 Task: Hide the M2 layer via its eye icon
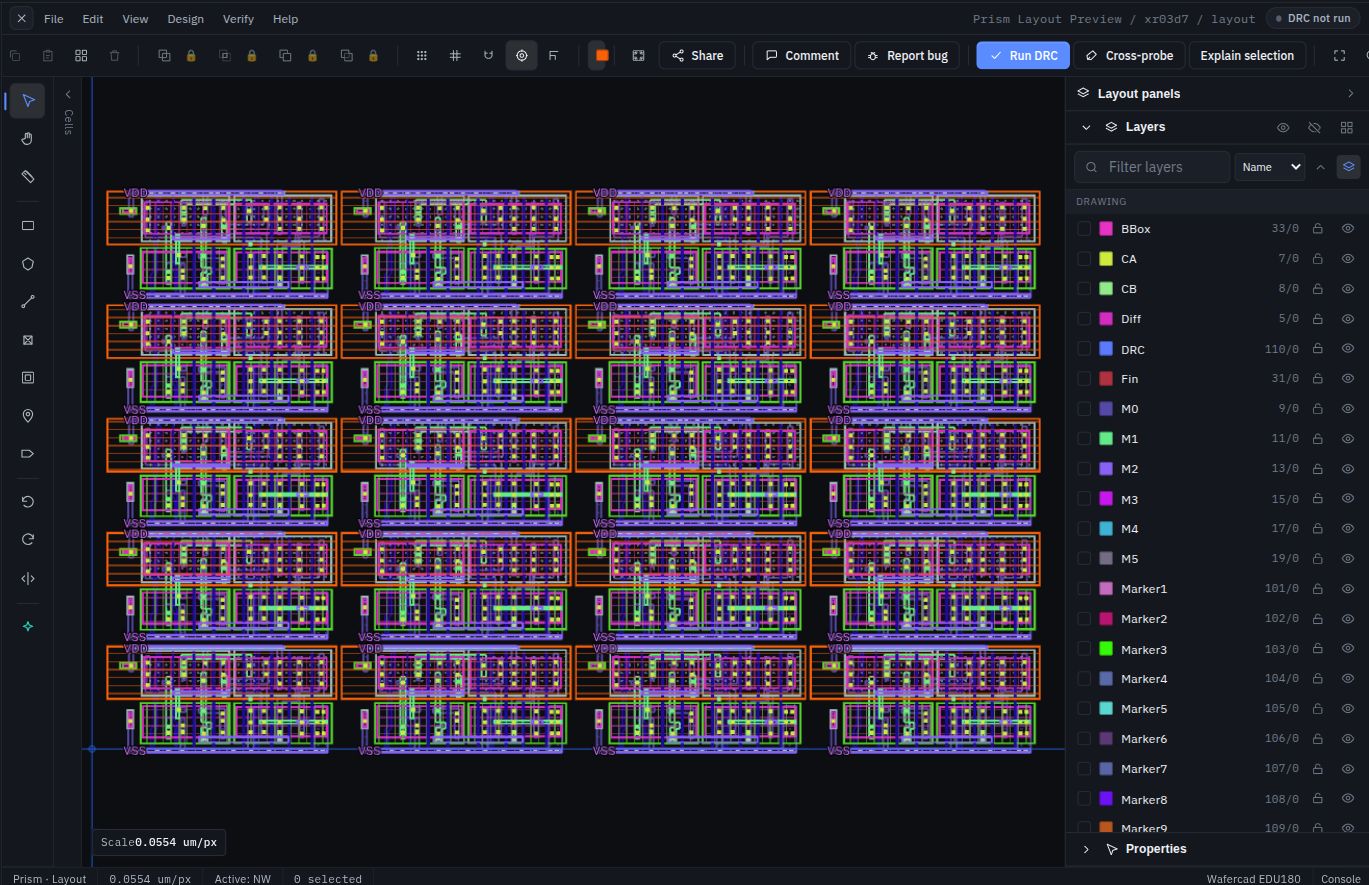pyautogui.click(x=1347, y=469)
